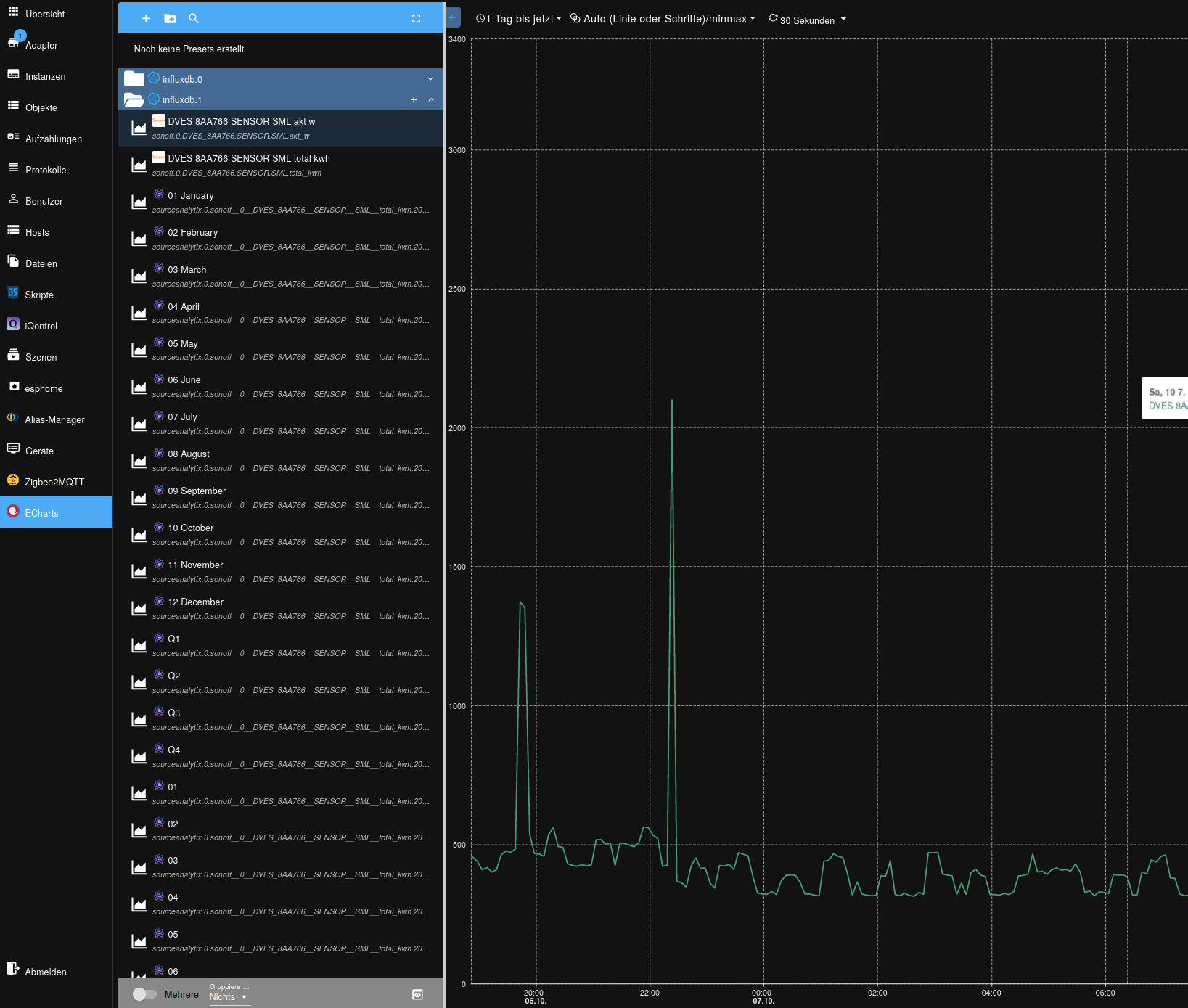The image size is (1188, 1008).
Task: Click Abmelden to log out
Action: (x=45, y=972)
